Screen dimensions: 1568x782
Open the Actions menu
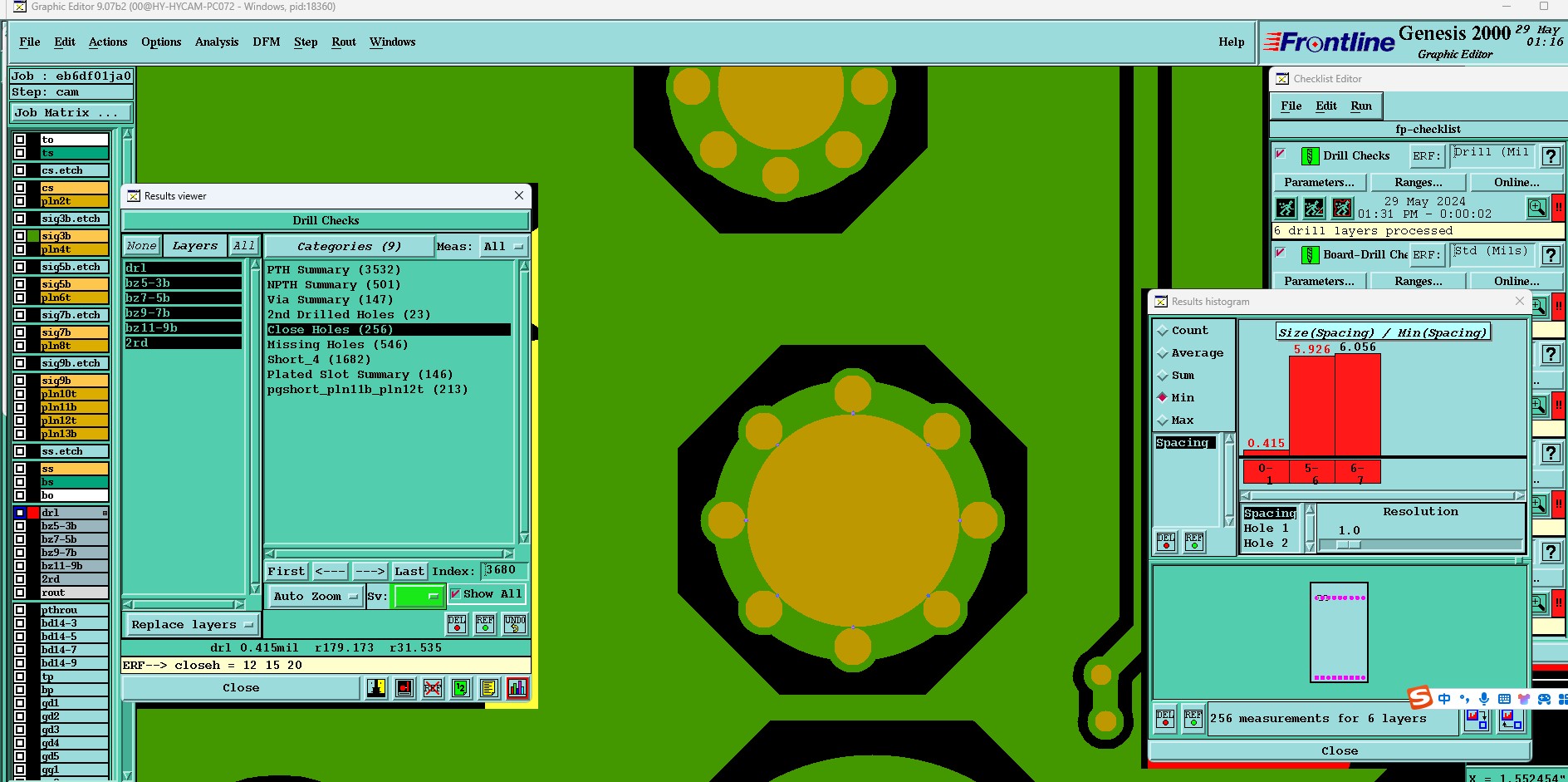[x=108, y=42]
